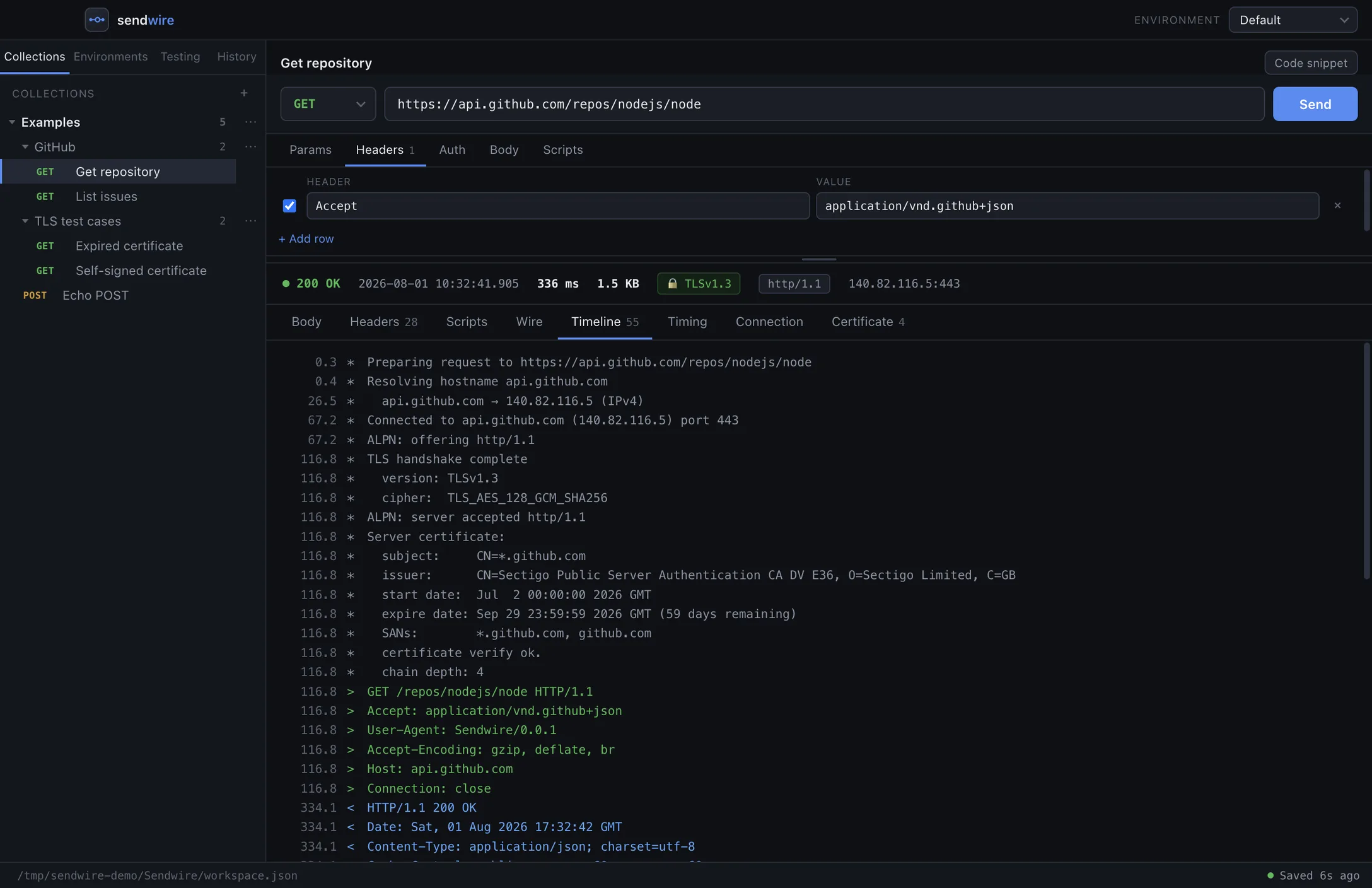Open the request Auth tab
This screenshot has height=888, width=1372.
(x=452, y=149)
